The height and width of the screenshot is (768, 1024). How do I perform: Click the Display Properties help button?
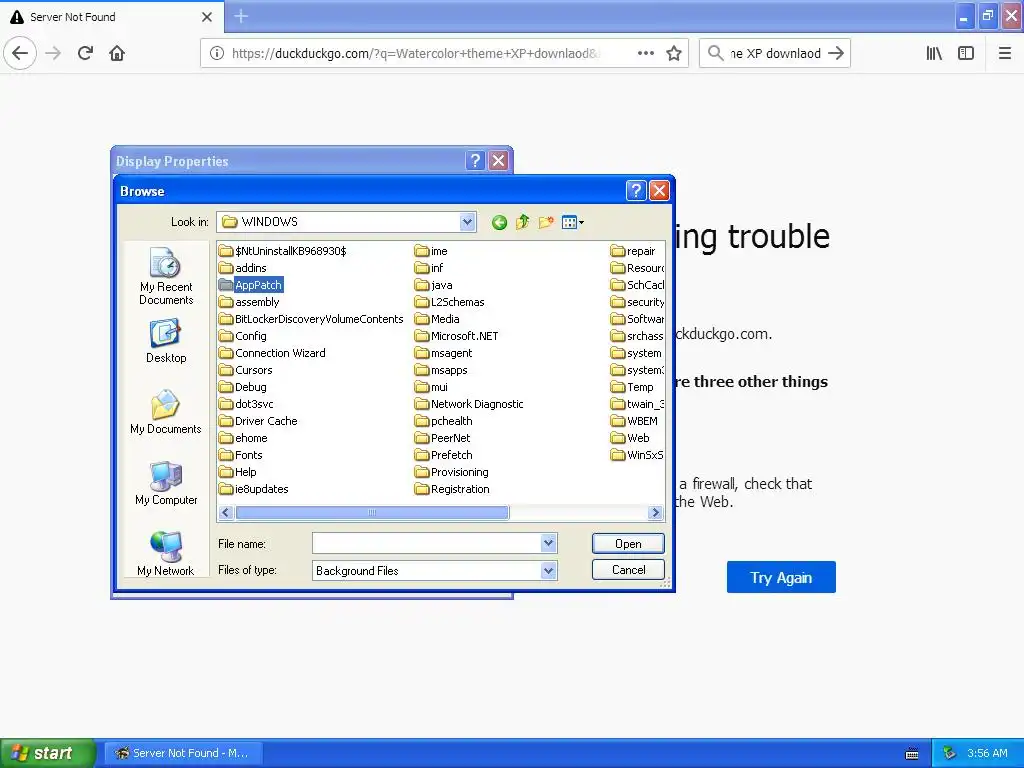[475, 161]
